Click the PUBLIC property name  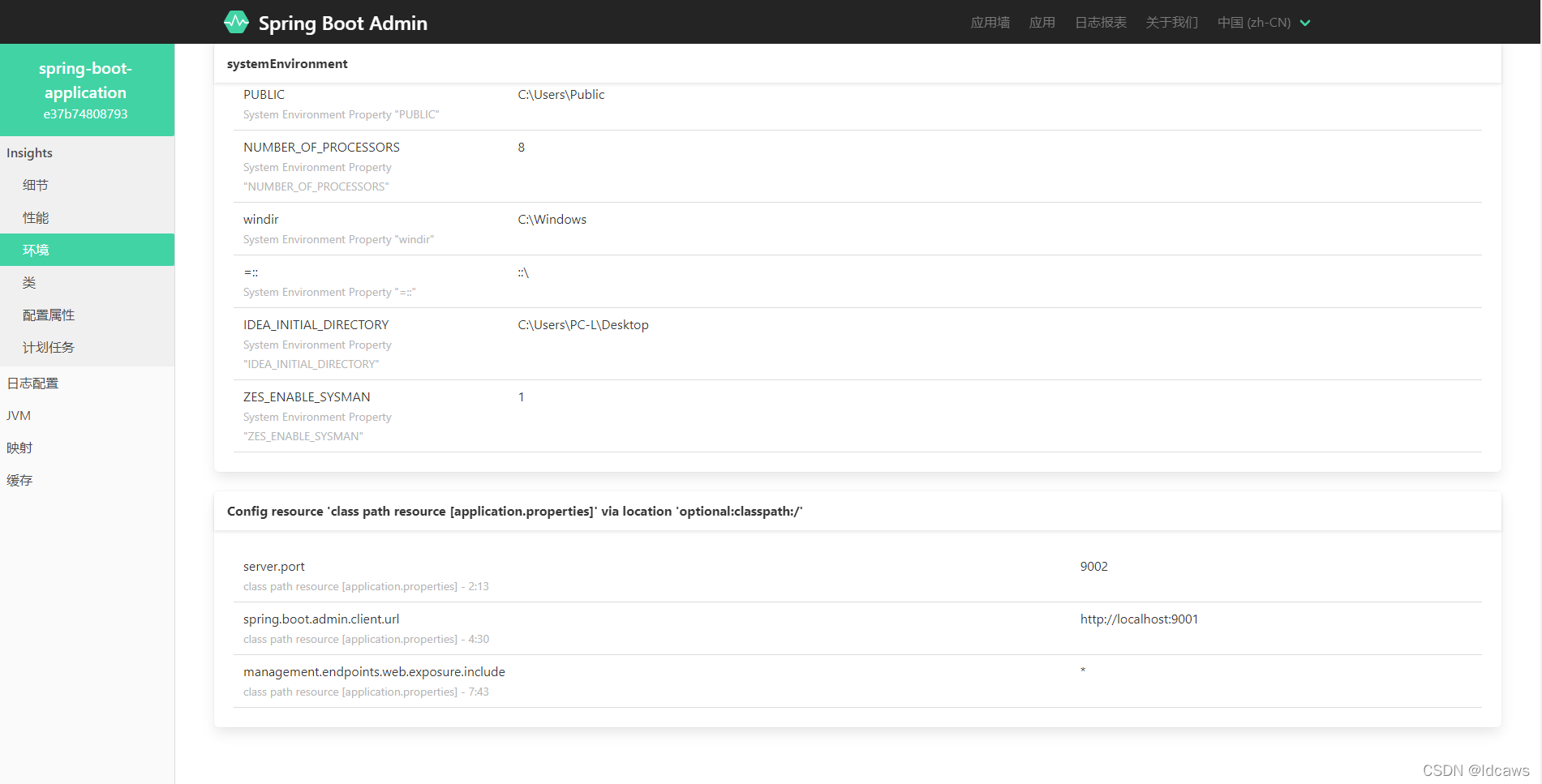[x=264, y=95]
